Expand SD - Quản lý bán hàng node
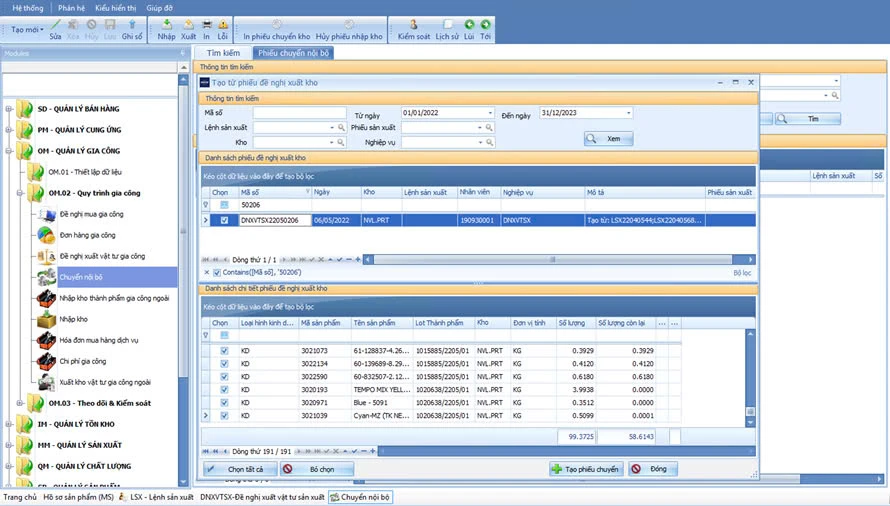The width and height of the screenshot is (890, 506). 9,108
